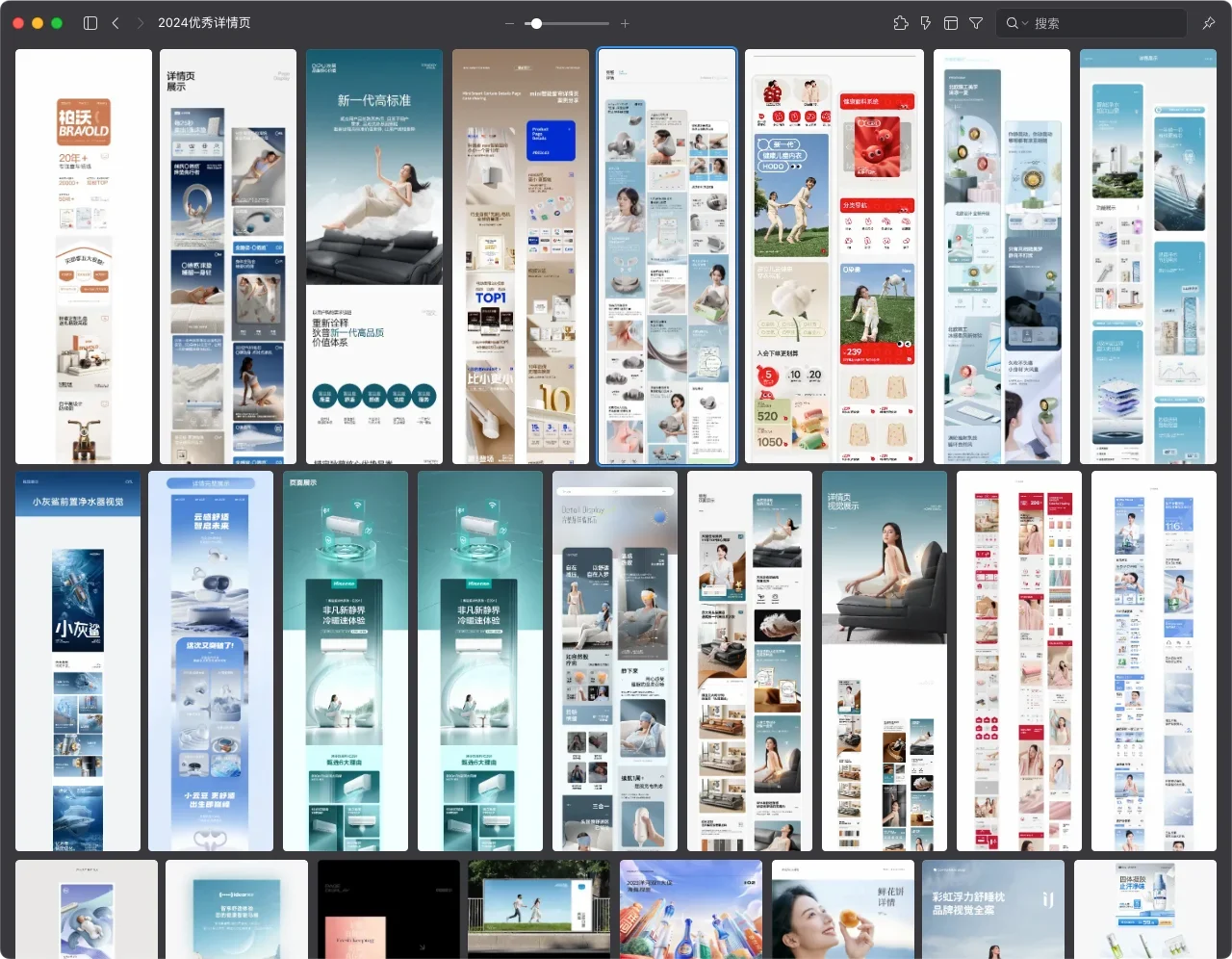Screen dimensions: 1232x959
Task: Click the thumbnail size slider
Action: (x=568, y=23)
